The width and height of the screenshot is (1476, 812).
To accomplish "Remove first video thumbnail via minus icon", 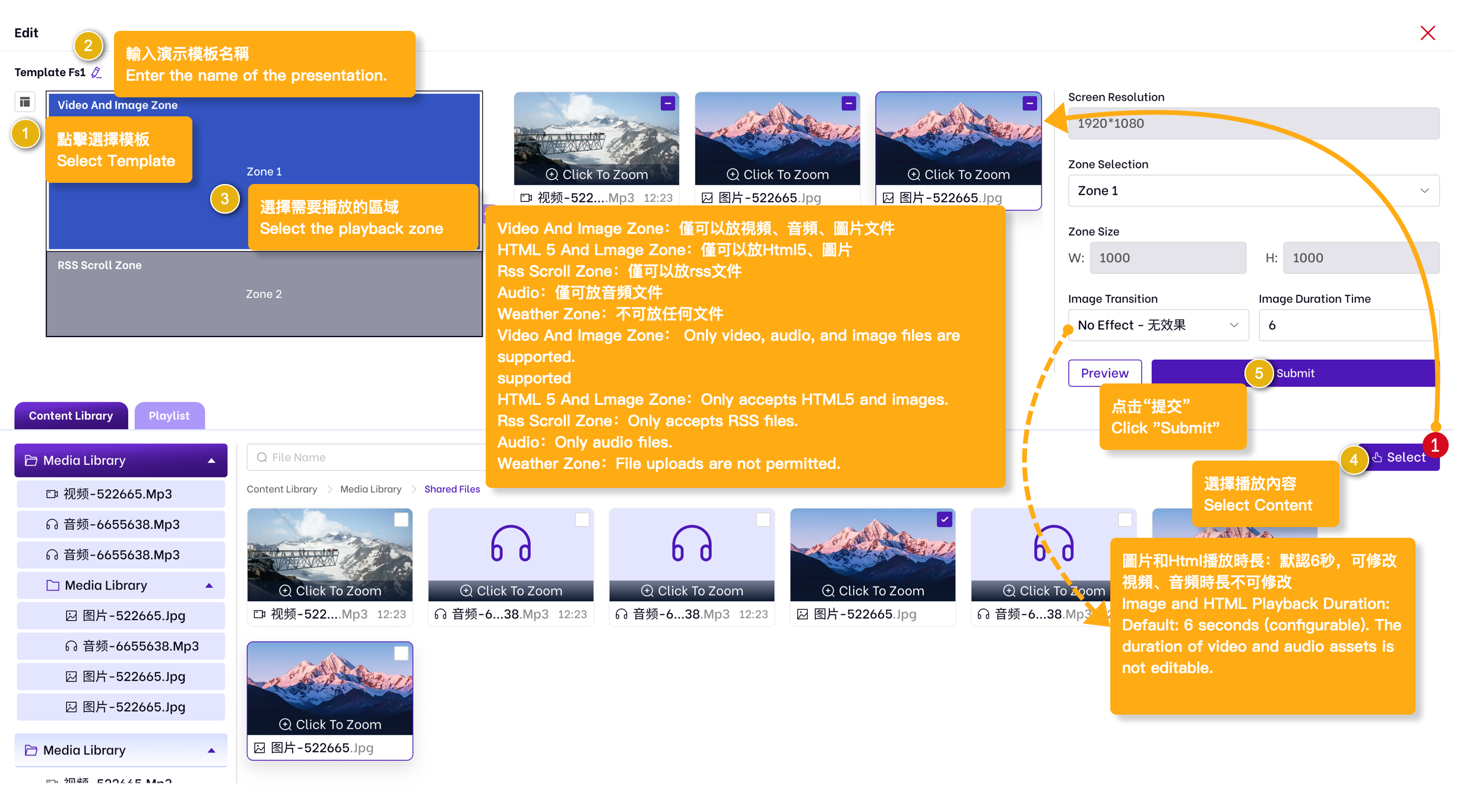I will pos(668,103).
